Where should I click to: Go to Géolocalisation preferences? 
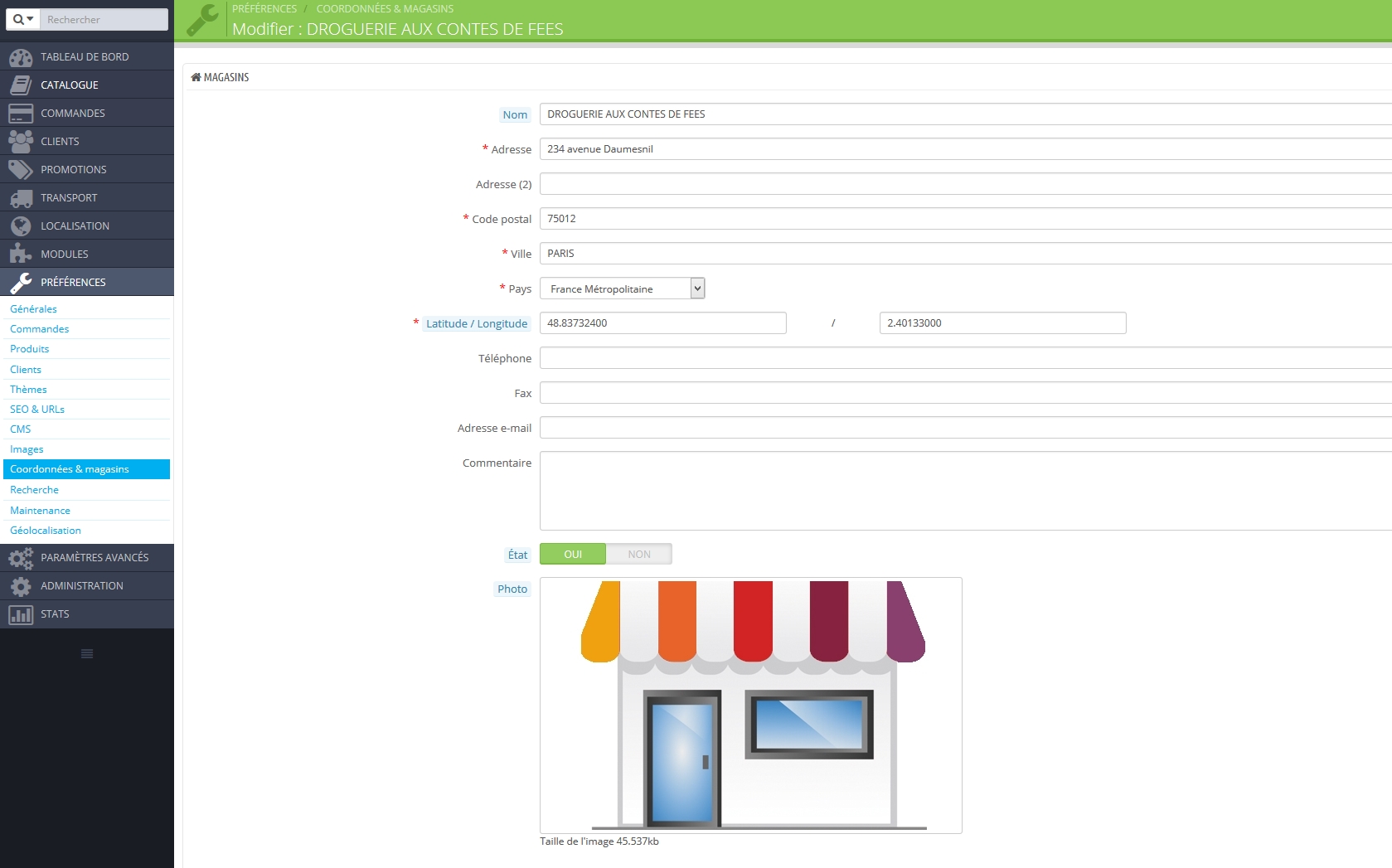87,531
